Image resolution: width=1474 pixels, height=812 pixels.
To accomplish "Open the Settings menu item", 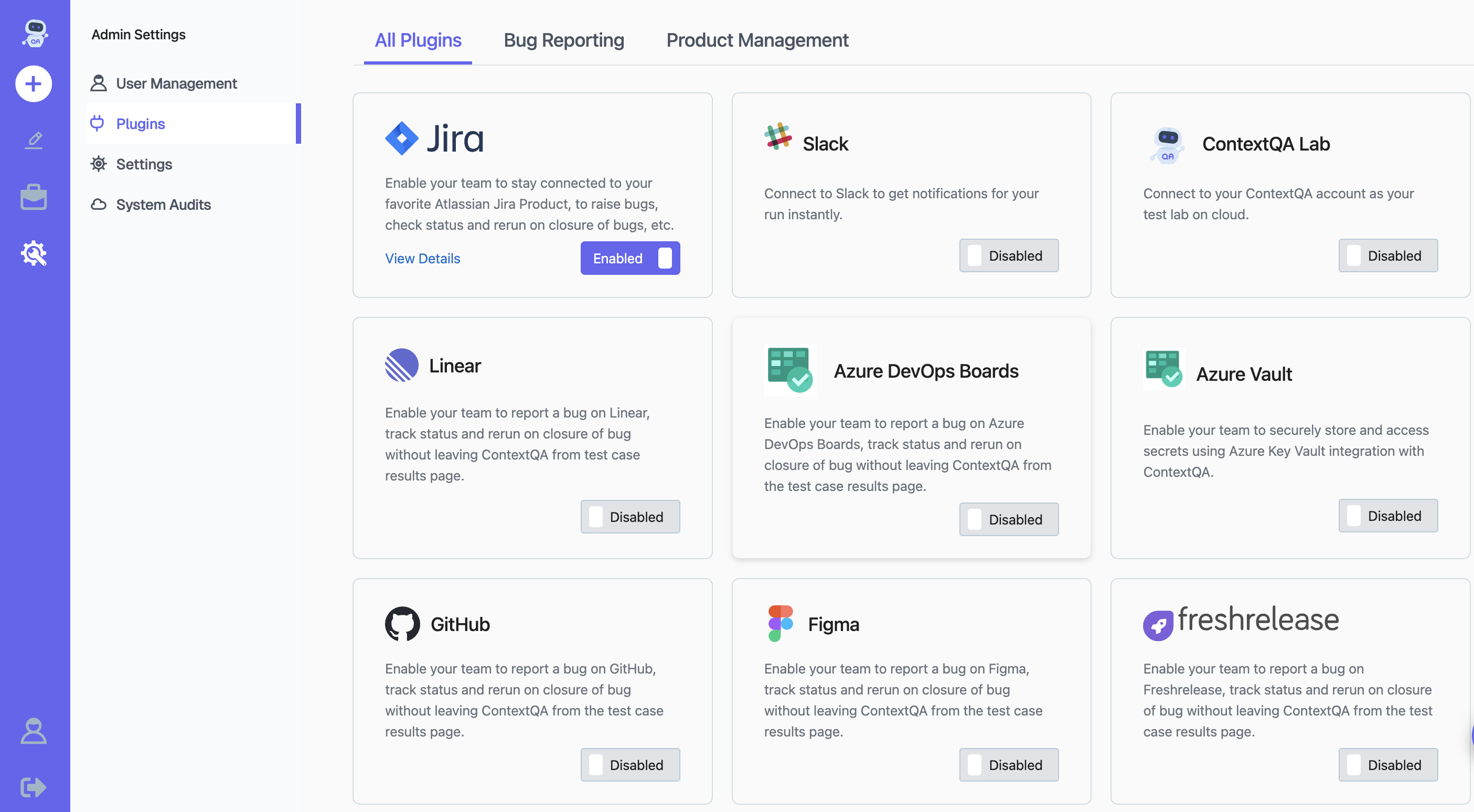I will coord(144,164).
